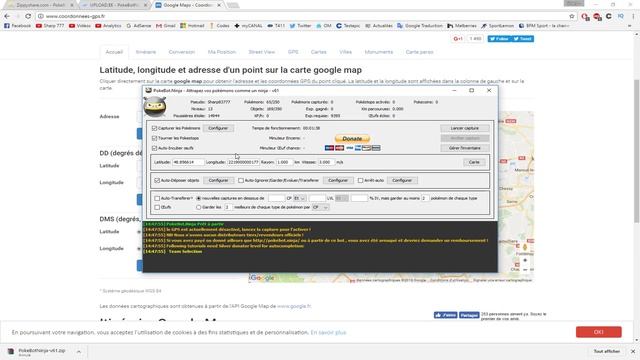Open the Ma Position tab
Screen dimensions: 640x360
point(222,52)
